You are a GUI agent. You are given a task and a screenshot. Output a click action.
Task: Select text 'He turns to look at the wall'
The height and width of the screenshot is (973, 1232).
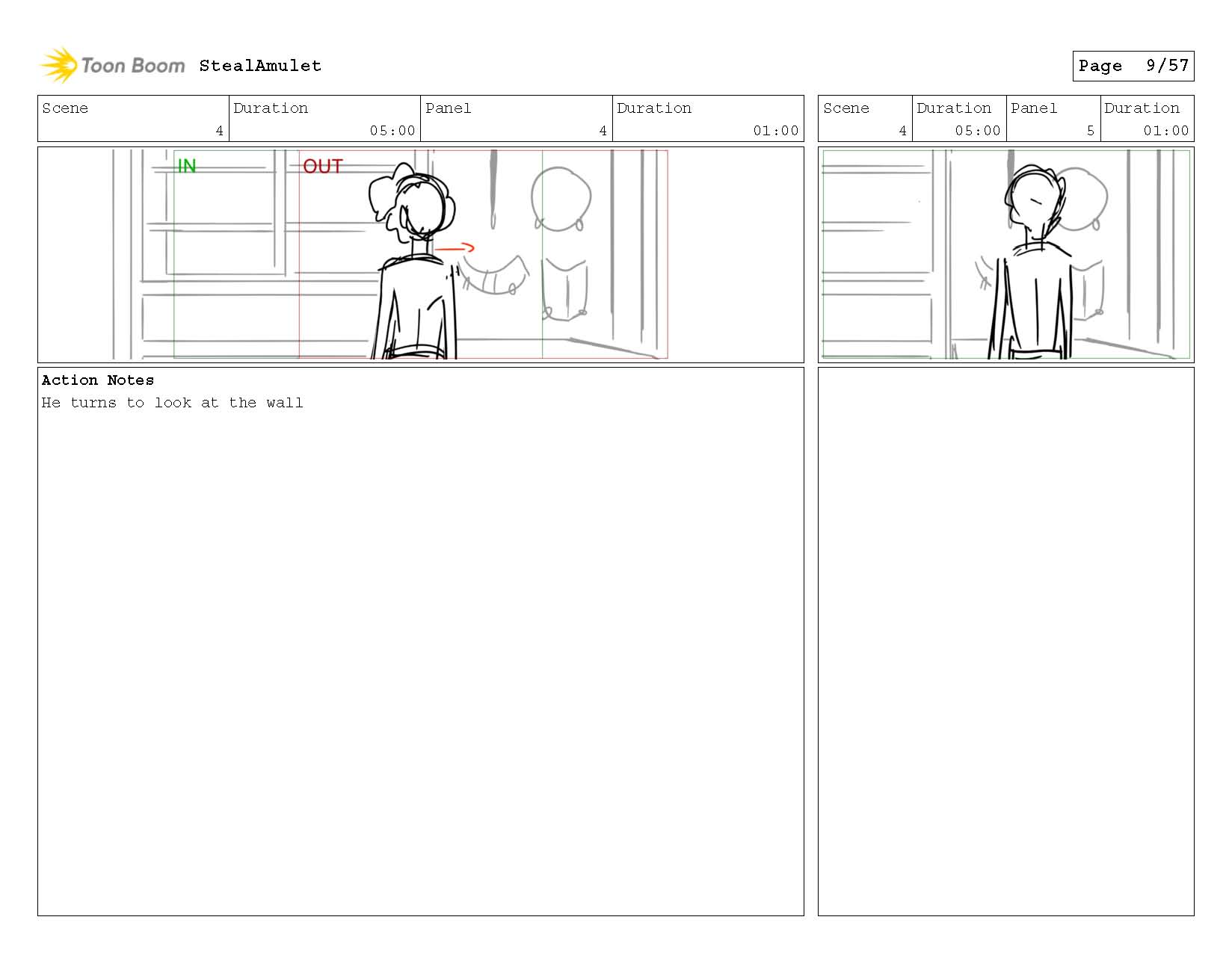(173, 403)
